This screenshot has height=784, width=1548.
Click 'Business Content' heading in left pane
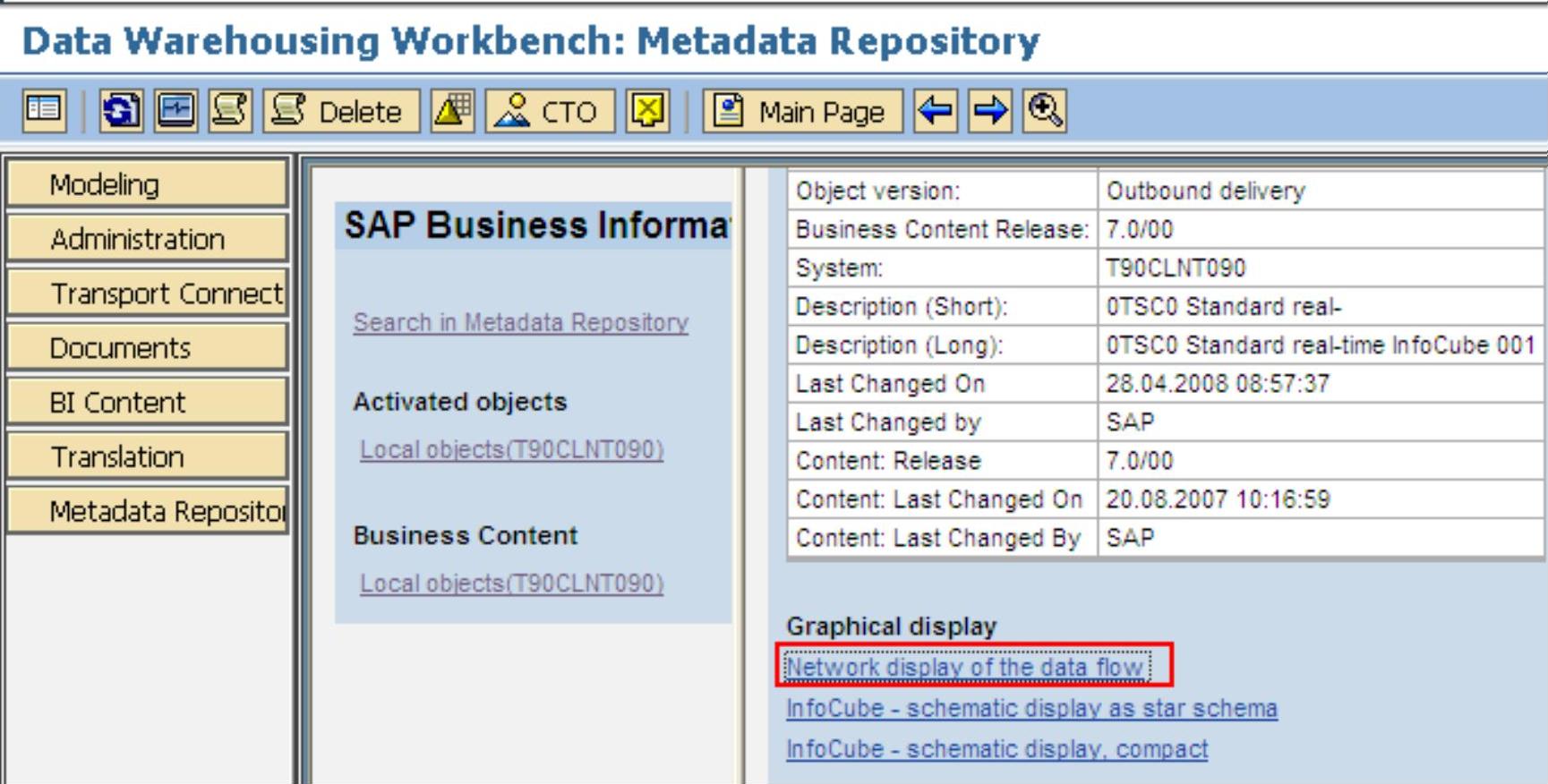(x=466, y=535)
